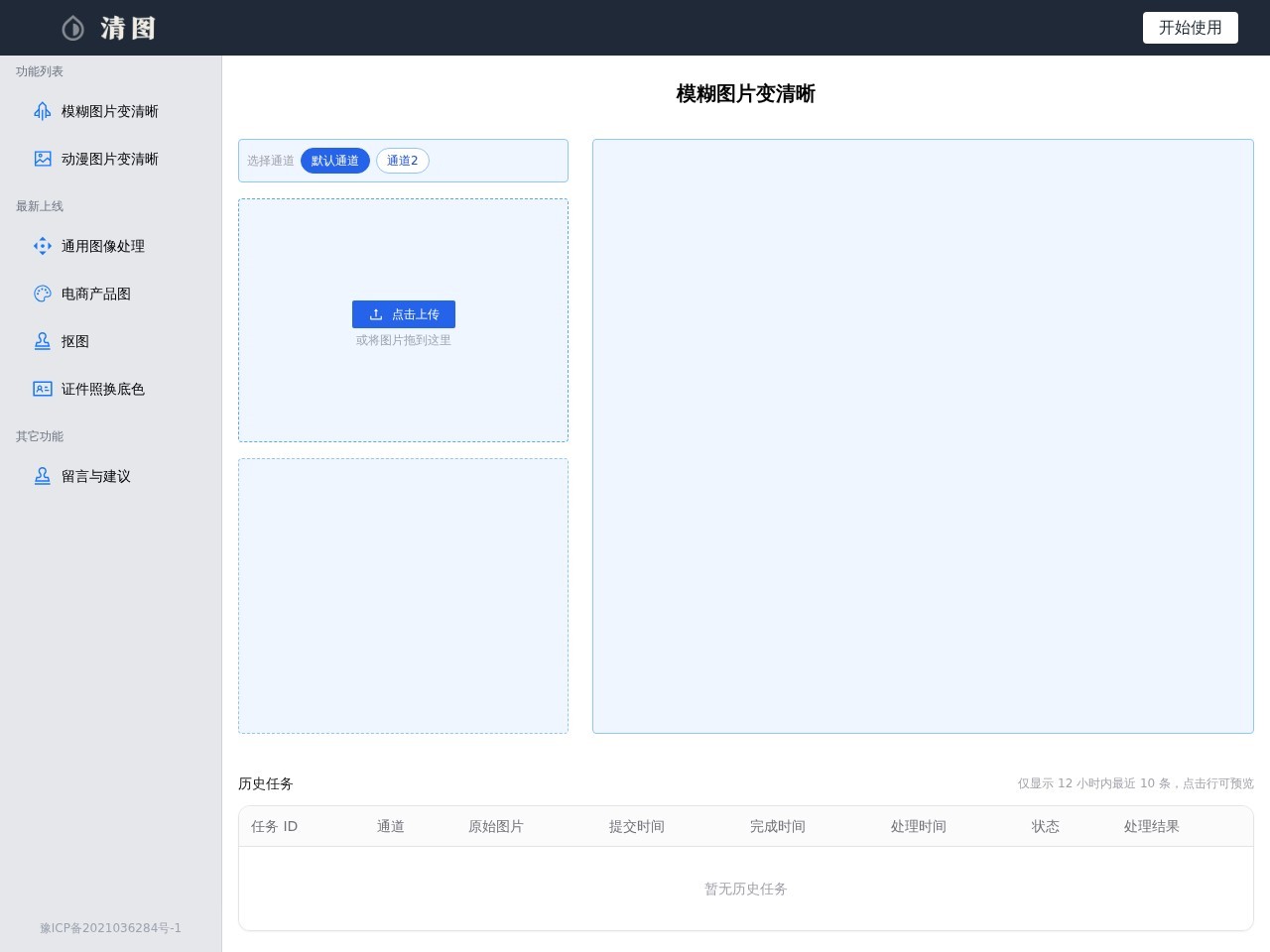Viewport: 1270px width, 952px height.
Task: Click the 模糊图片变清晰 page heading
Action: [746, 93]
